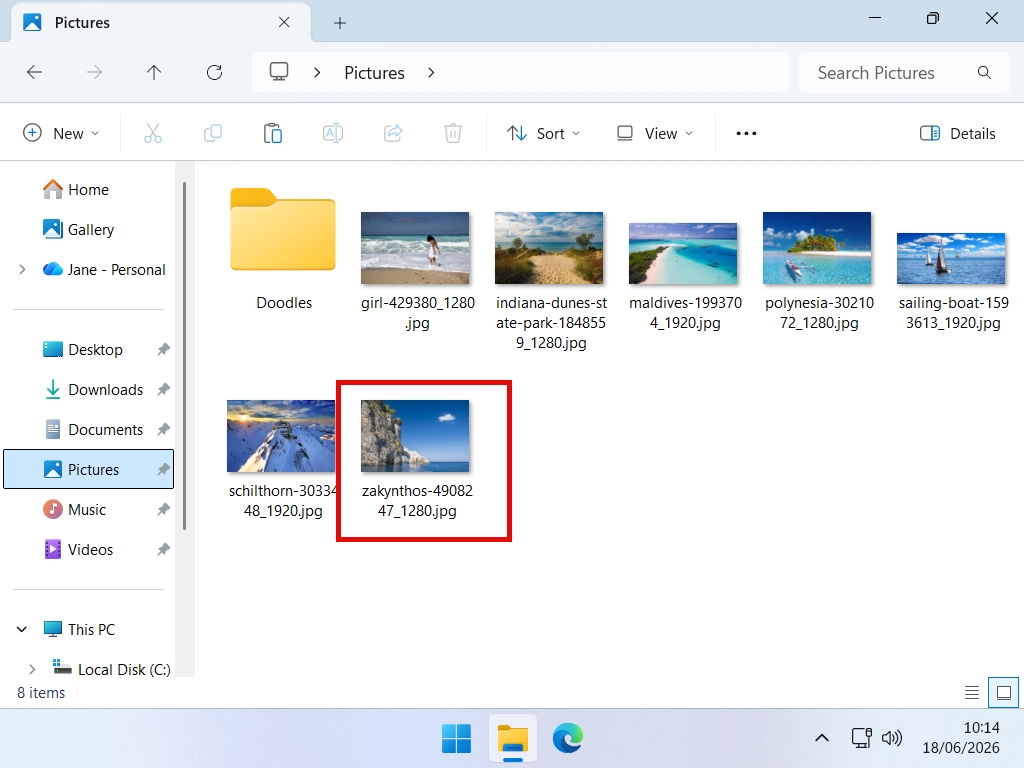
Task: Go to Music in sidebar
Action: [87, 509]
